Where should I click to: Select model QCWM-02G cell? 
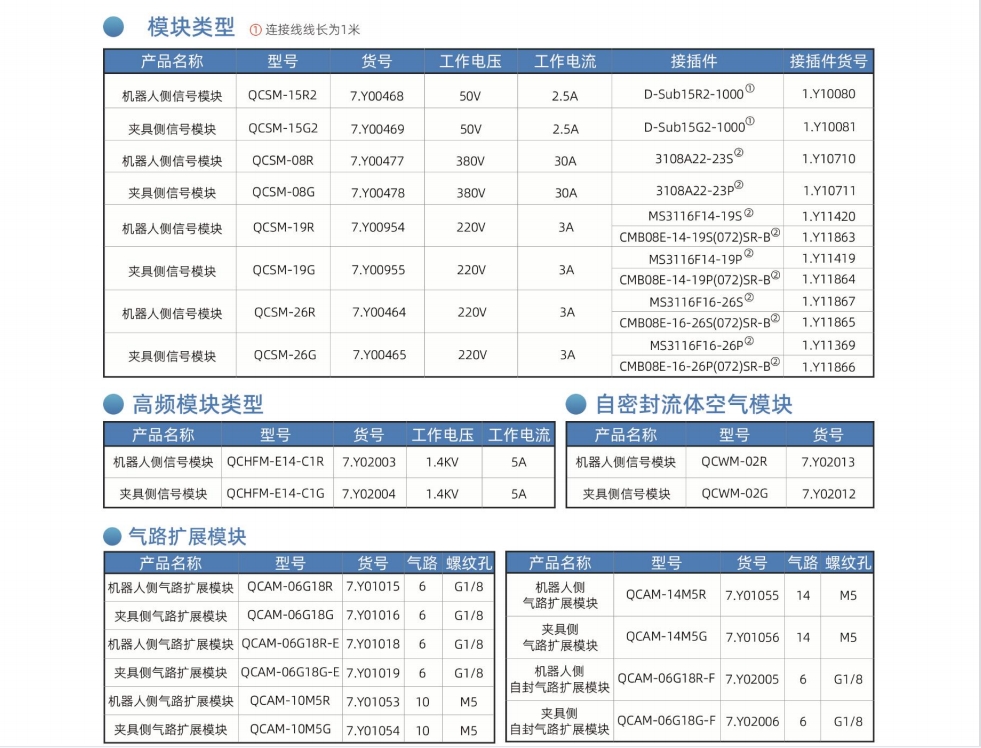[734, 493]
